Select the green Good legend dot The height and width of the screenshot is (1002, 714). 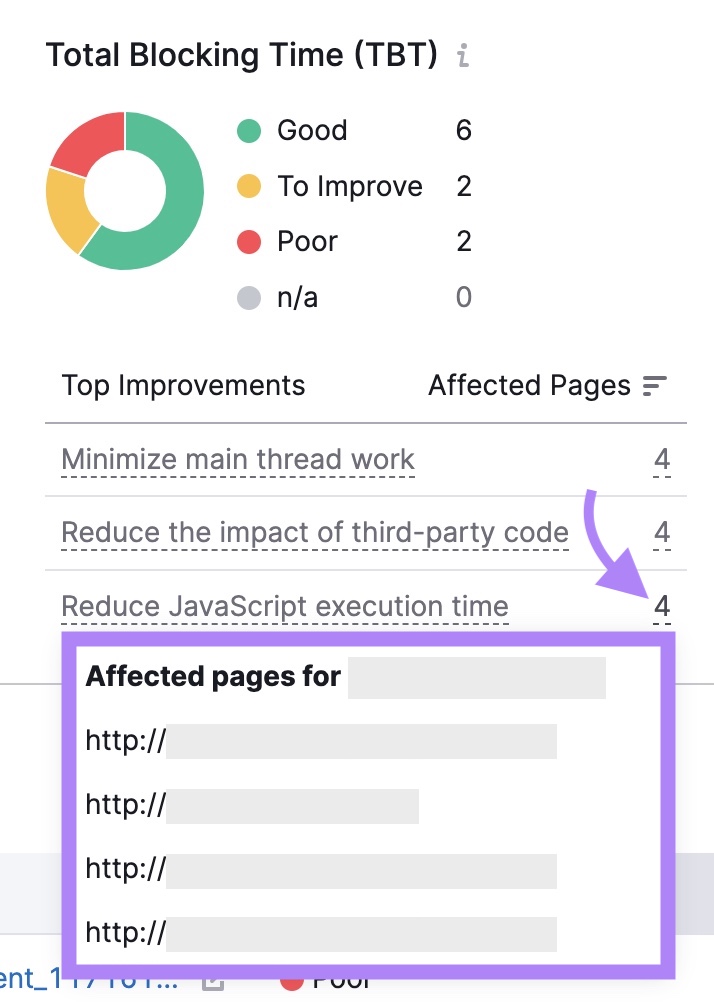[x=249, y=131]
